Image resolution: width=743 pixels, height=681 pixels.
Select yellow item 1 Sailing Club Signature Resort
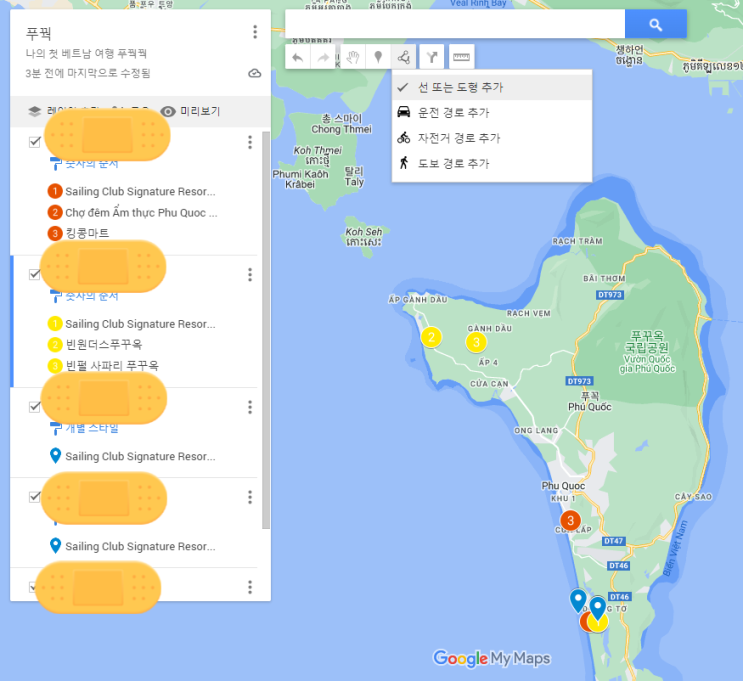(132, 324)
